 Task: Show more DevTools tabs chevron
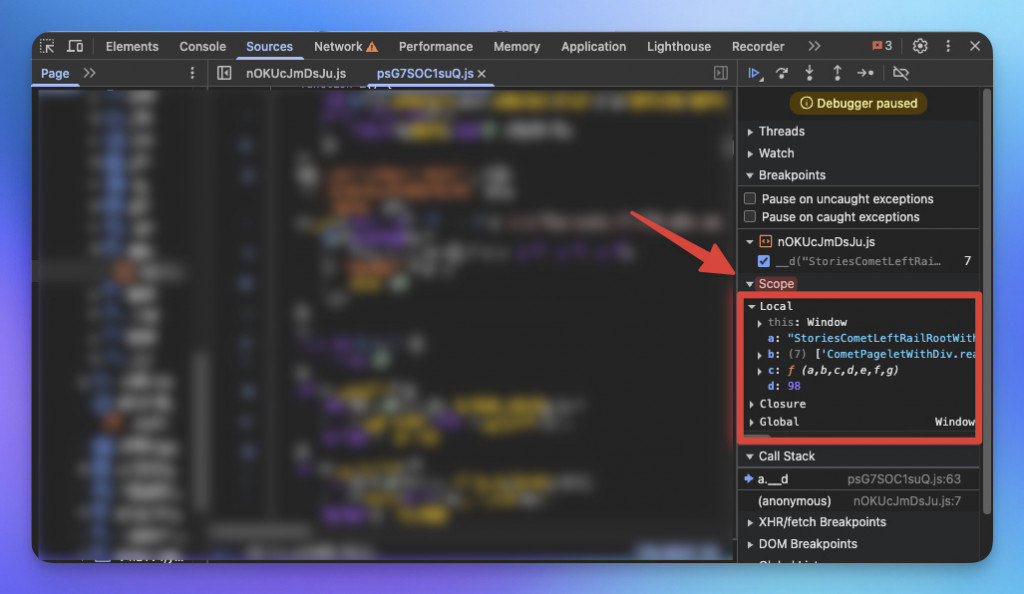click(x=814, y=46)
